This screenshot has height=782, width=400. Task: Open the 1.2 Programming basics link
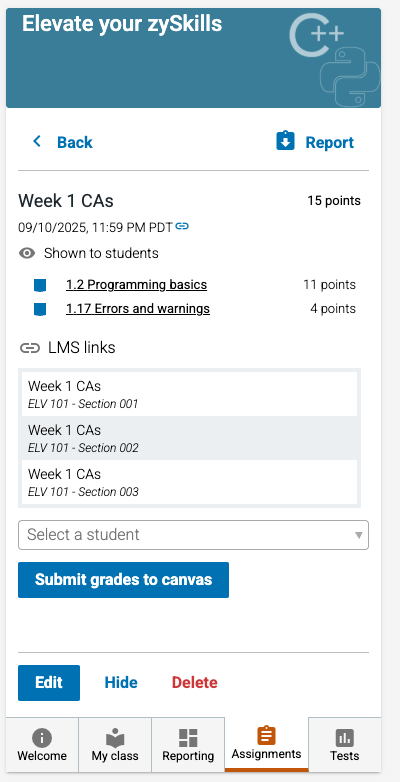click(x=136, y=285)
